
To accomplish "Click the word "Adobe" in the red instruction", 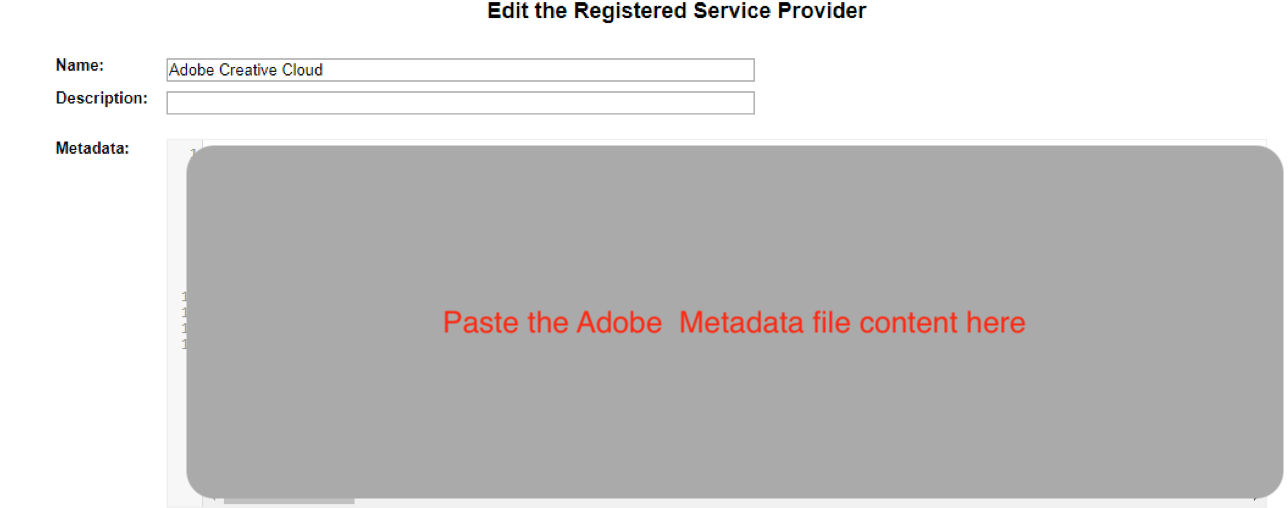I will [x=619, y=322].
